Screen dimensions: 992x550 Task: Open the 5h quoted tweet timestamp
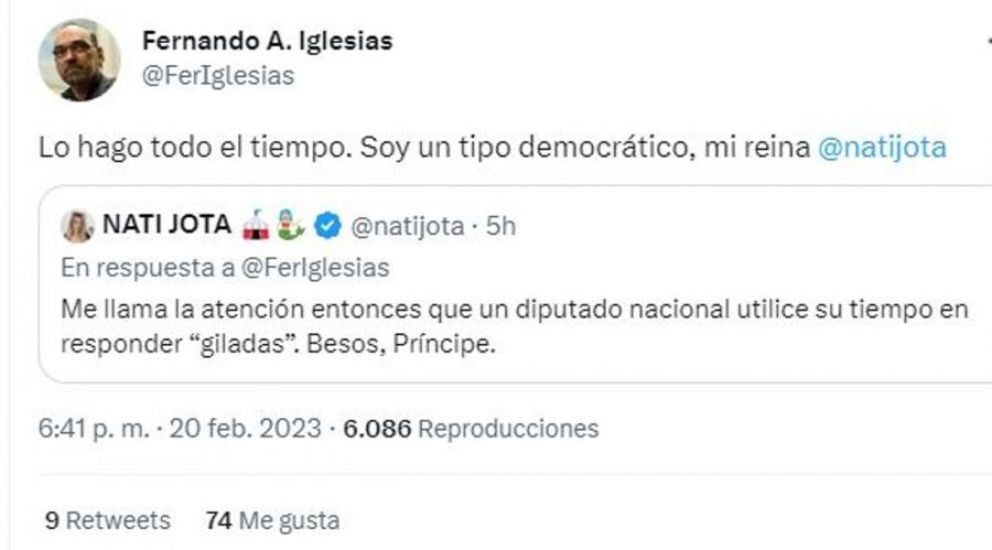pos(499,228)
